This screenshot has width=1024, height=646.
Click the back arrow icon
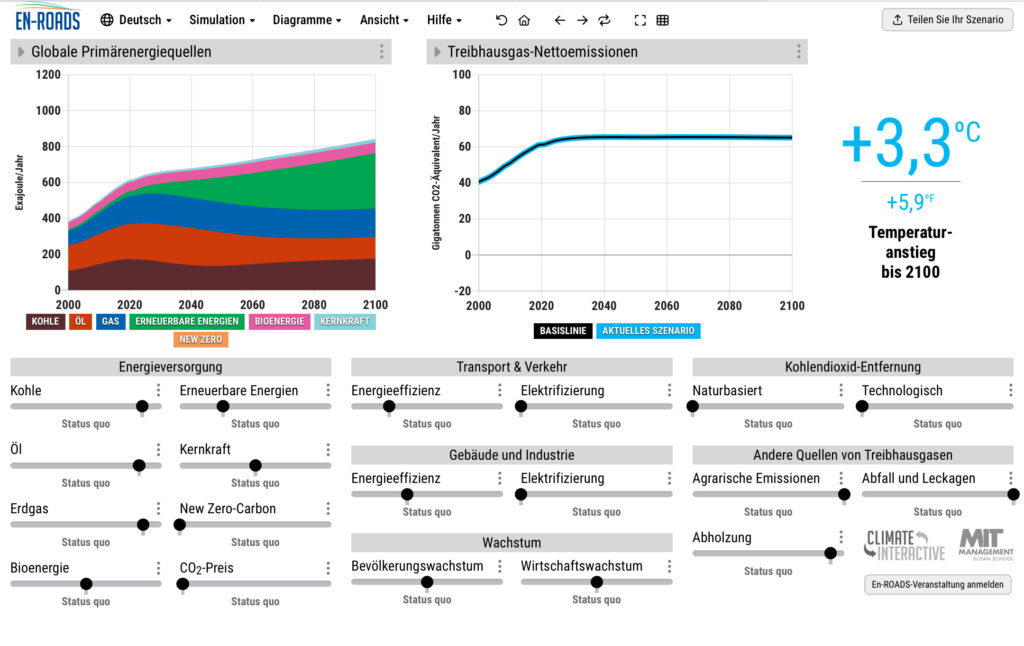[560, 20]
